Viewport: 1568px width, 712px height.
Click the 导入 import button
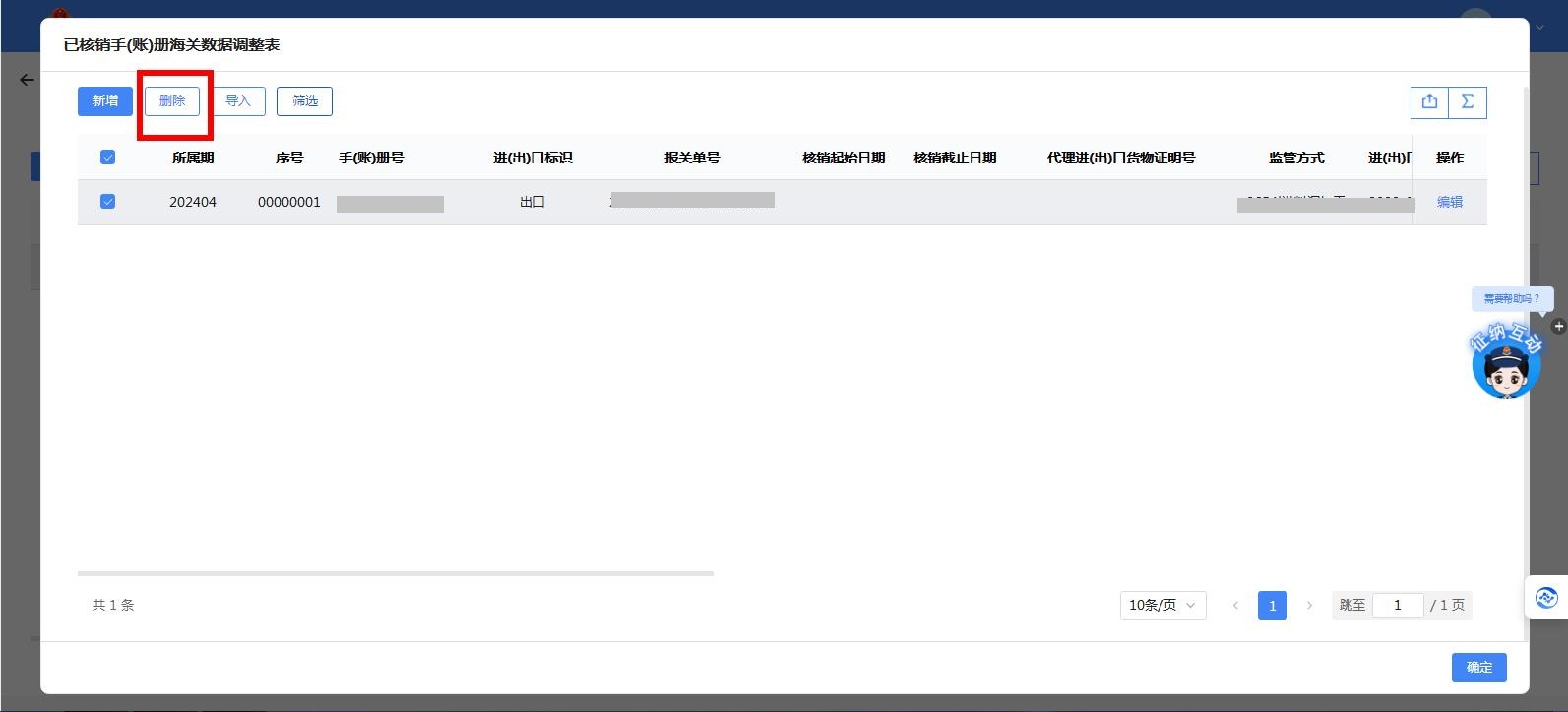(238, 100)
